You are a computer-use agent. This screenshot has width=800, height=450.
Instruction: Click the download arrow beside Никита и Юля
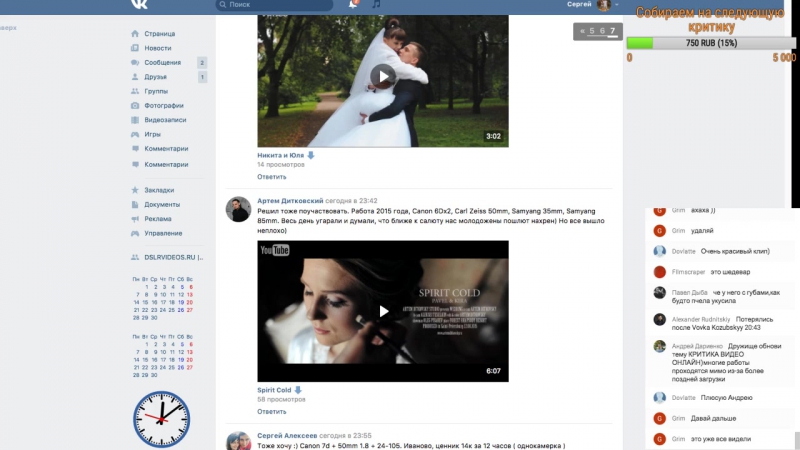click(x=311, y=155)
